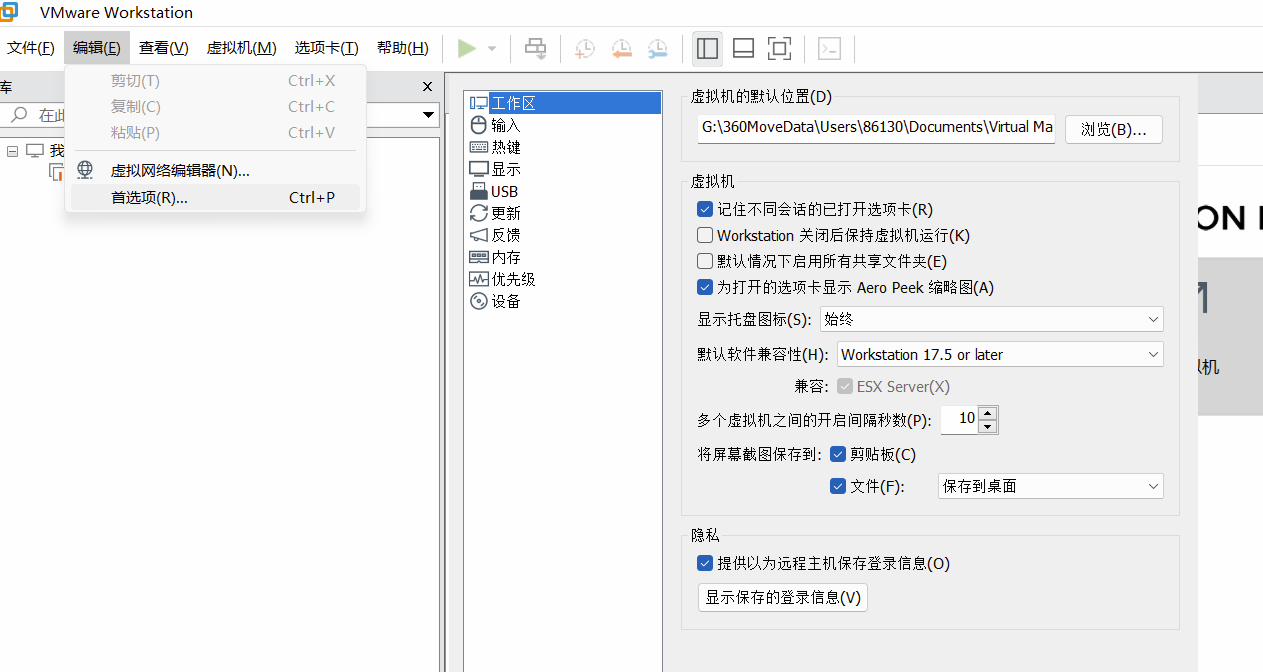Viewport: 1263px width, 672px height.
Task: Open the 查看(V) menu
Action: 164,48
